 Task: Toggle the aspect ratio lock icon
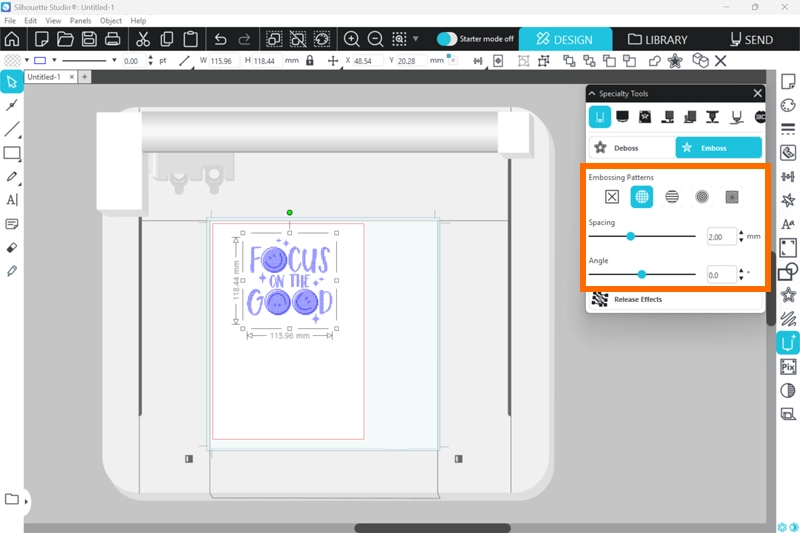[x=310, y=61]
